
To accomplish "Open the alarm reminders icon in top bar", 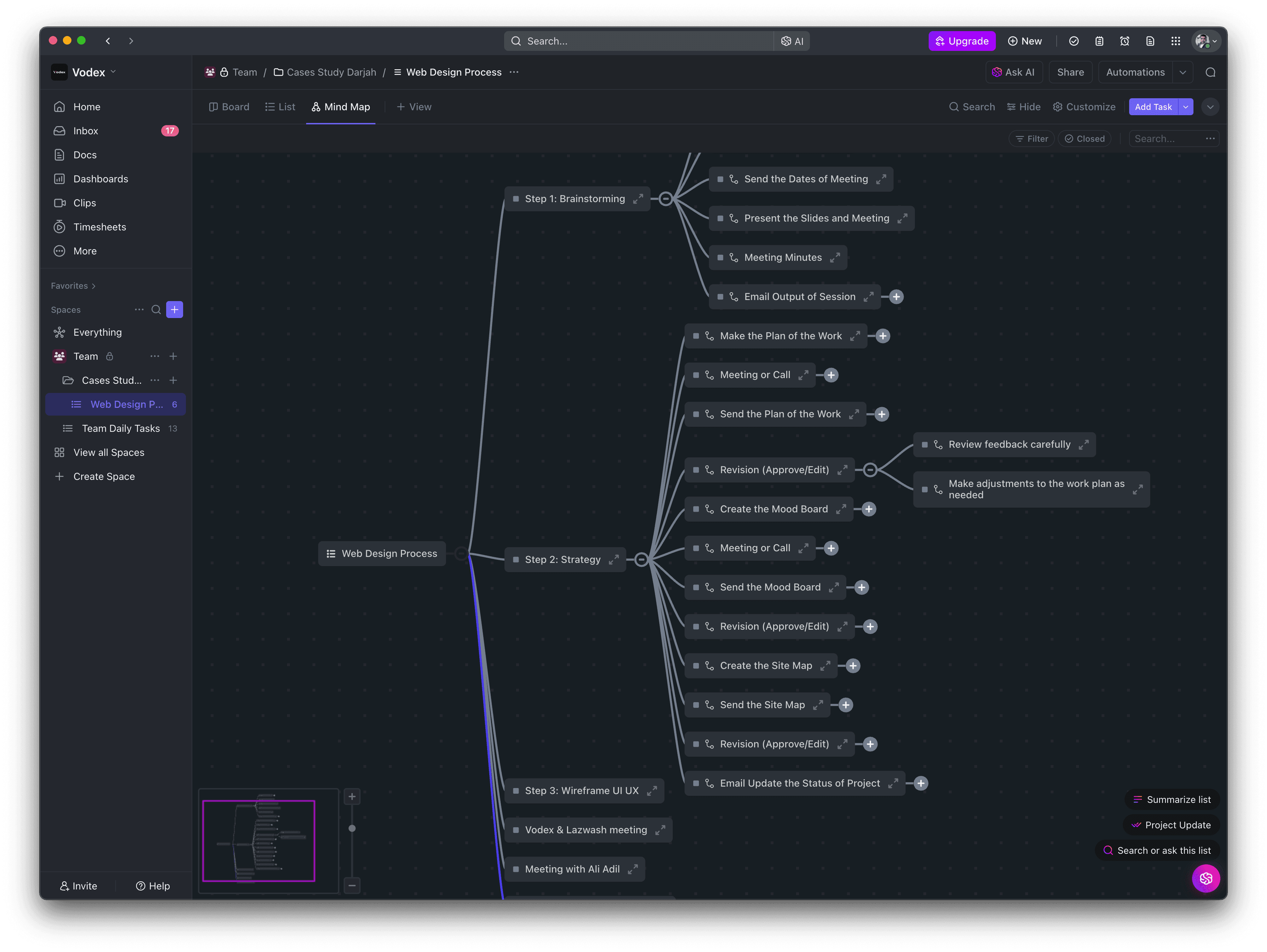I will tap(1125, 41).
